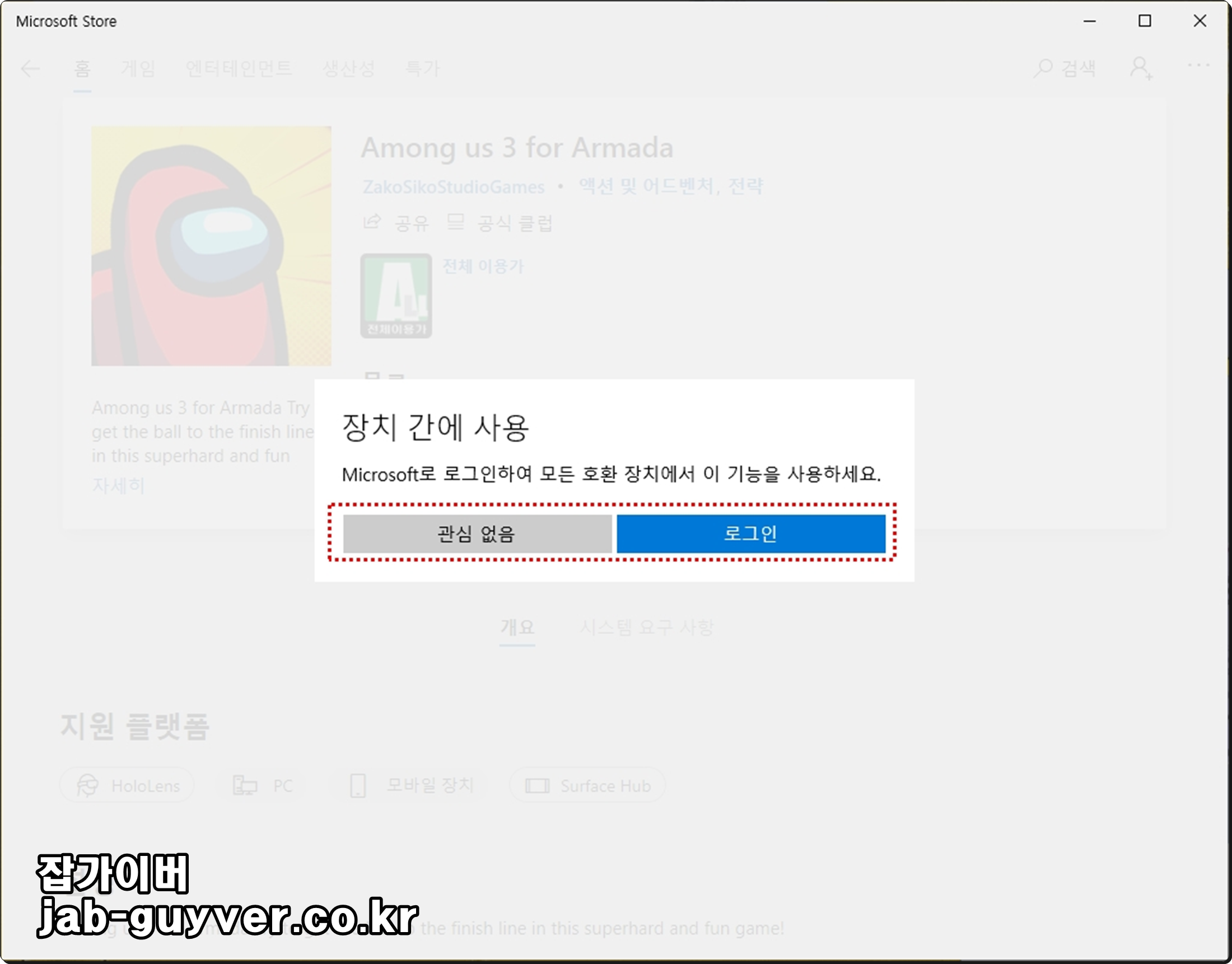Click the 공식 클럽 official club icon

point(456,222)
